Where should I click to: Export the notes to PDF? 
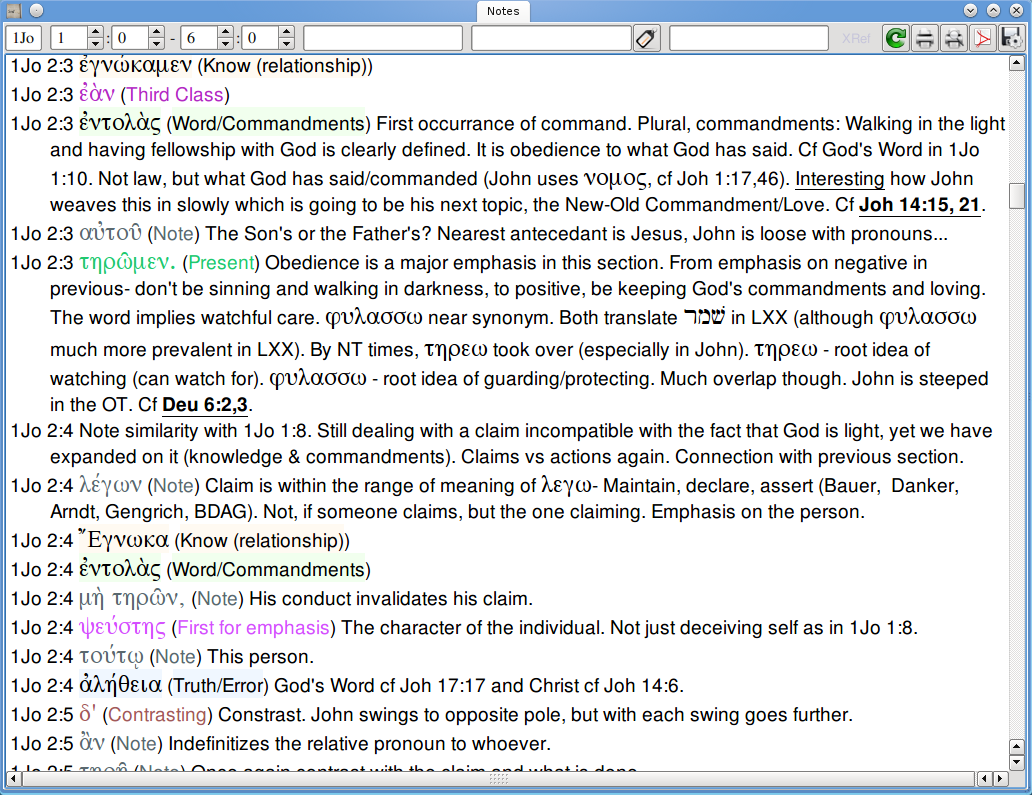pyautogui.click(x=983, y=38)
